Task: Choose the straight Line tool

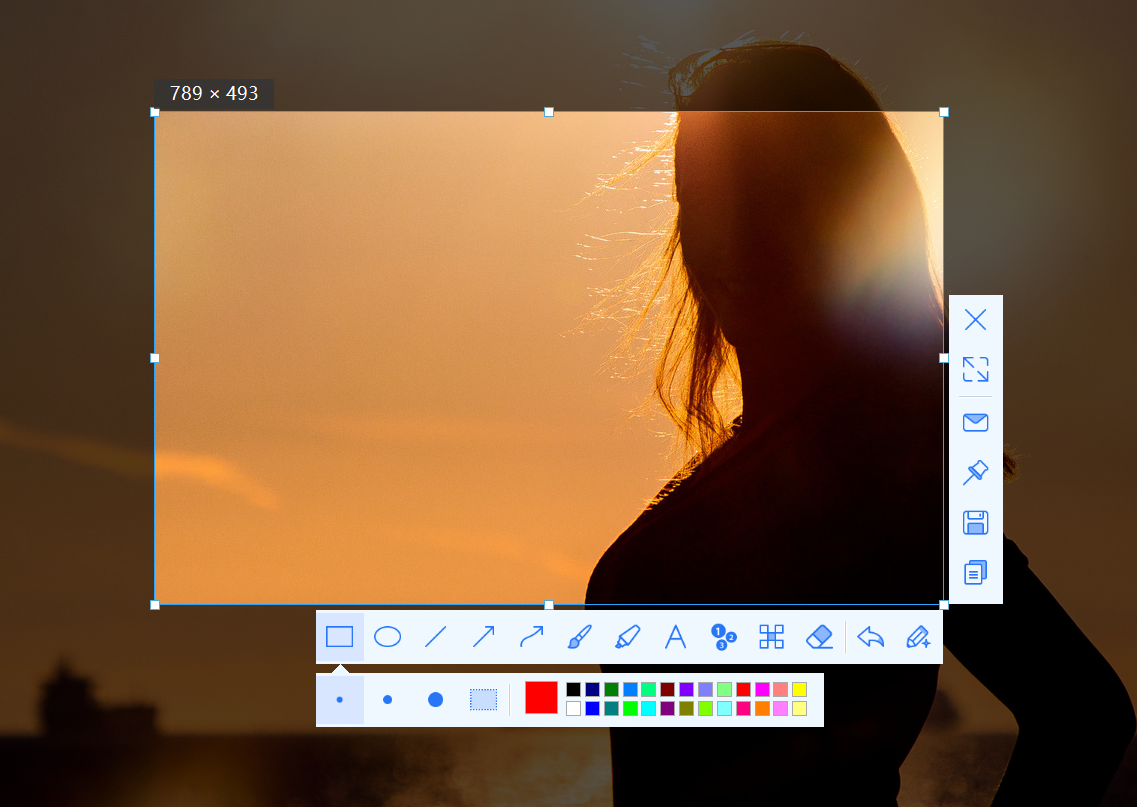Action: 435,637
